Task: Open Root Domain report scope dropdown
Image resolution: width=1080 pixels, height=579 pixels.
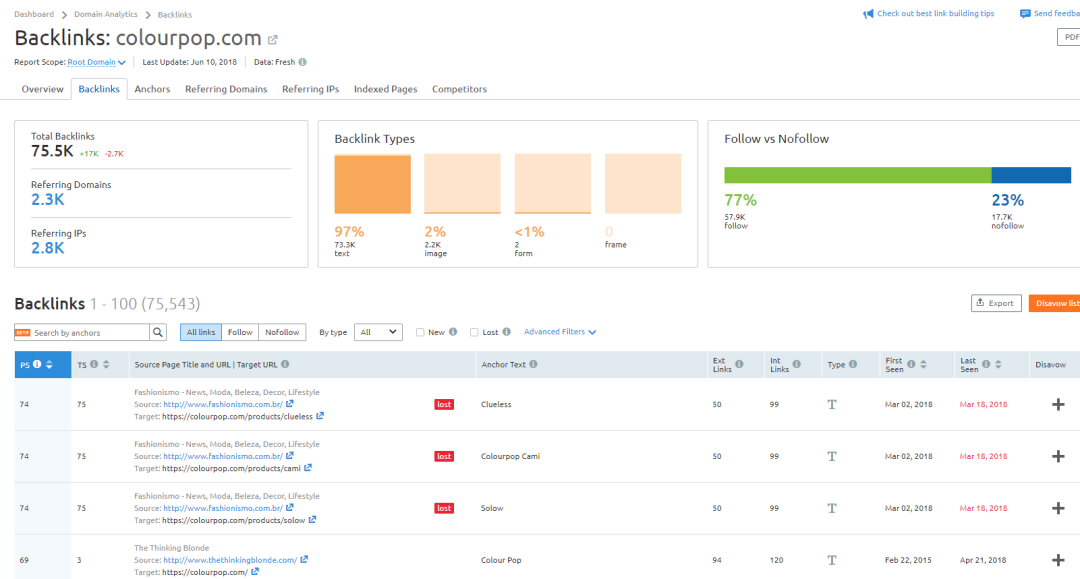Action: 96,62
